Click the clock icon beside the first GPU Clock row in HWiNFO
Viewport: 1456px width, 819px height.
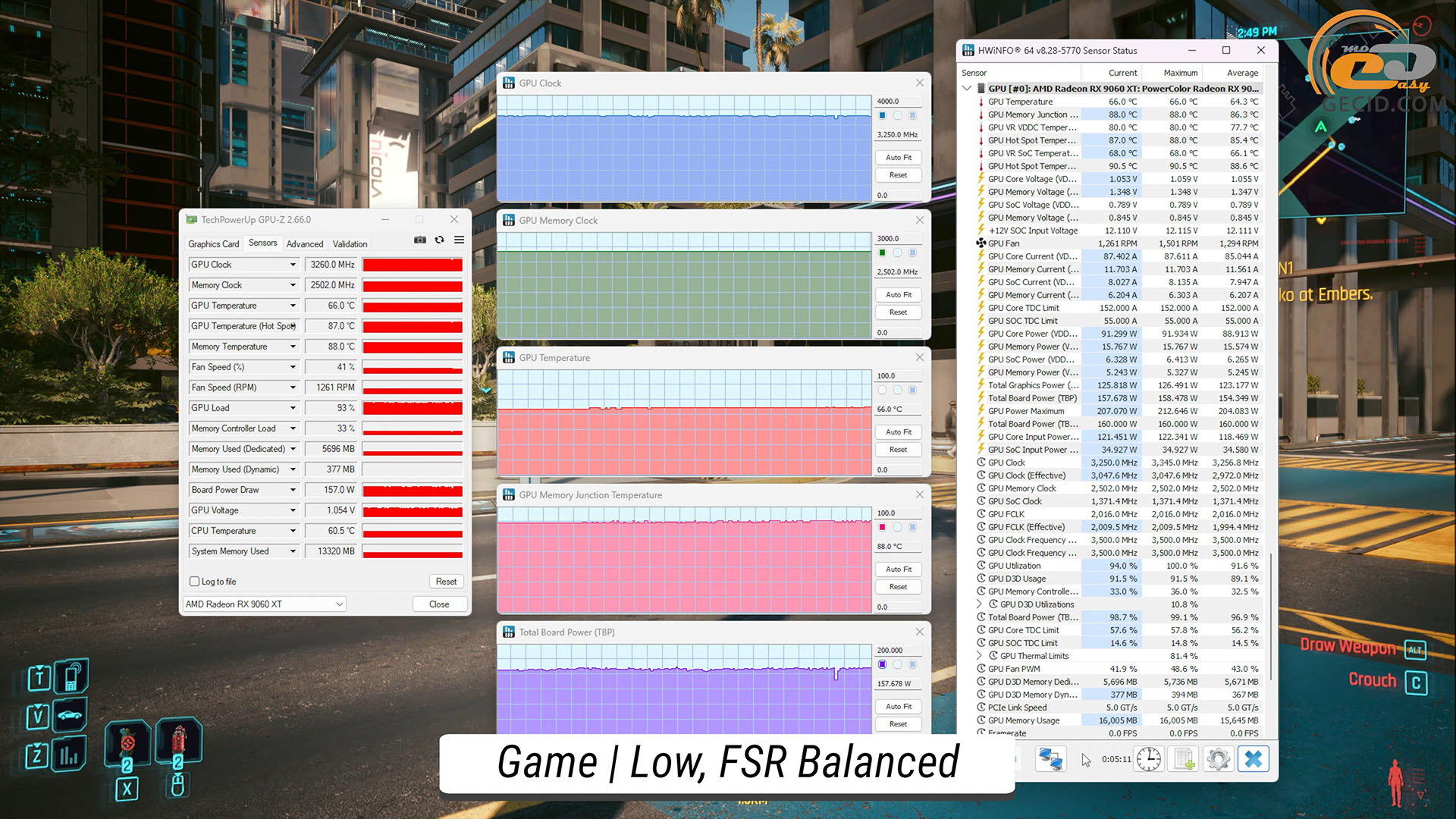point(981,463)
